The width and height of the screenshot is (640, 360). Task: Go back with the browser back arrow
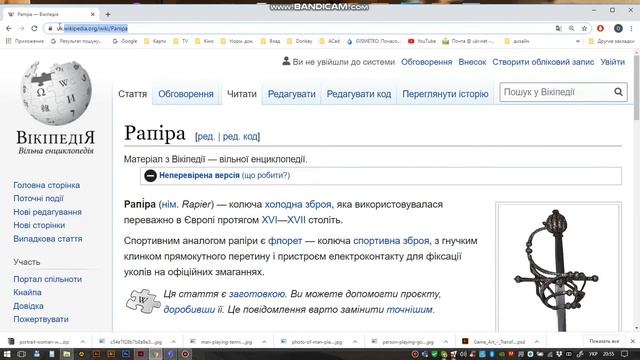point(9,28)
